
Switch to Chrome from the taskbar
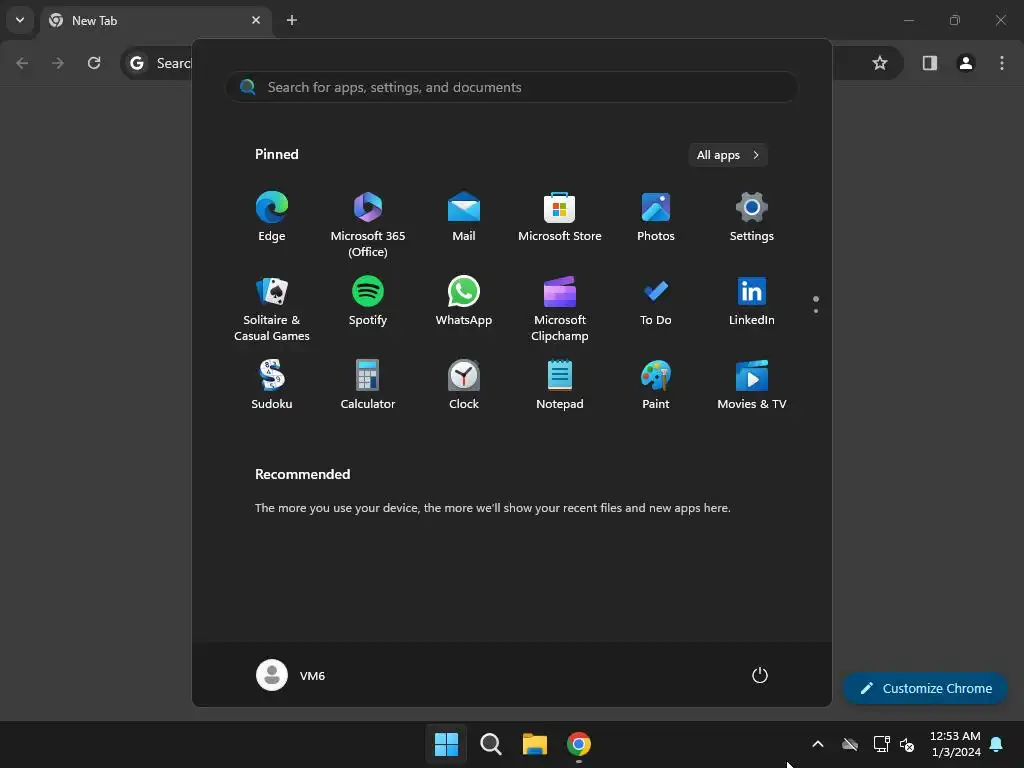click(579, 744)
